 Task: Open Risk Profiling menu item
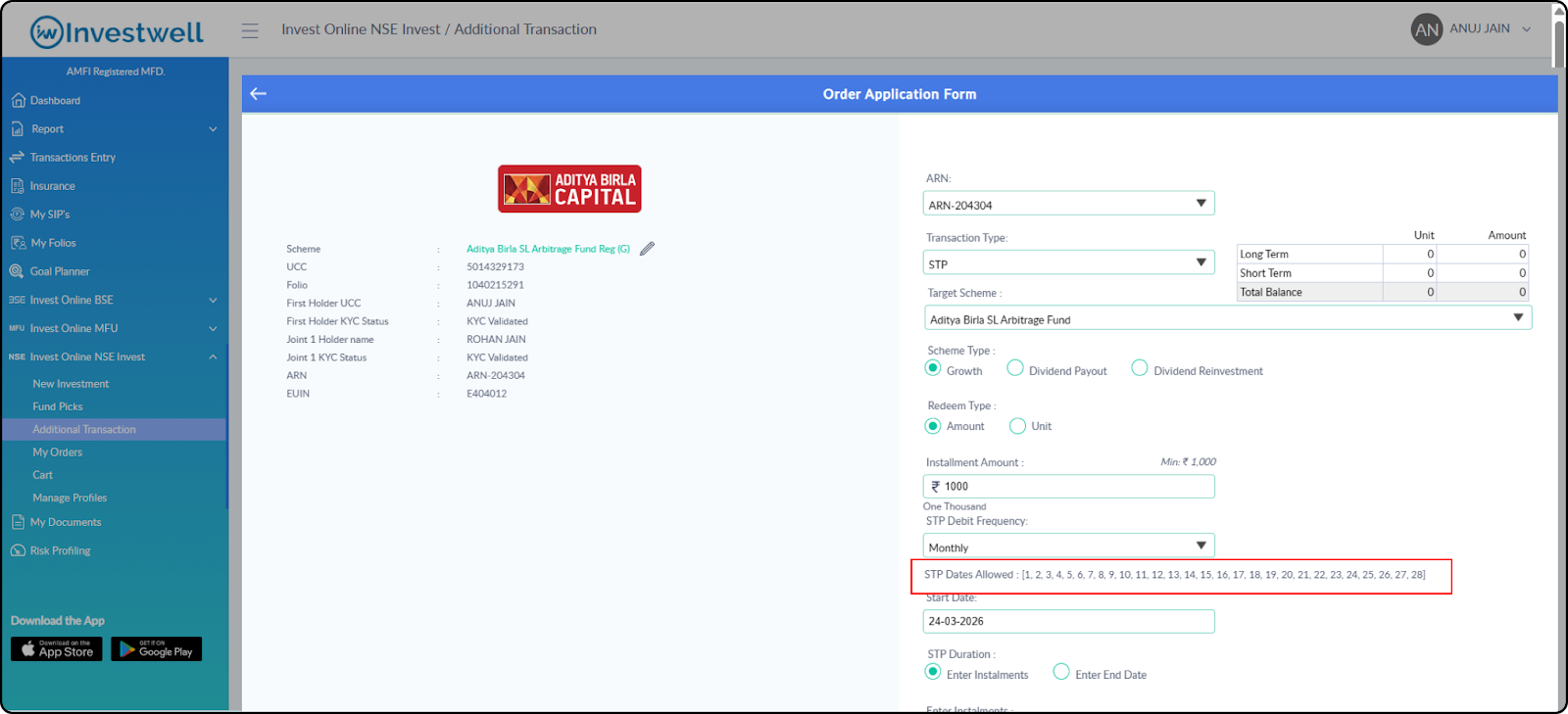click(x=60, y=550)
